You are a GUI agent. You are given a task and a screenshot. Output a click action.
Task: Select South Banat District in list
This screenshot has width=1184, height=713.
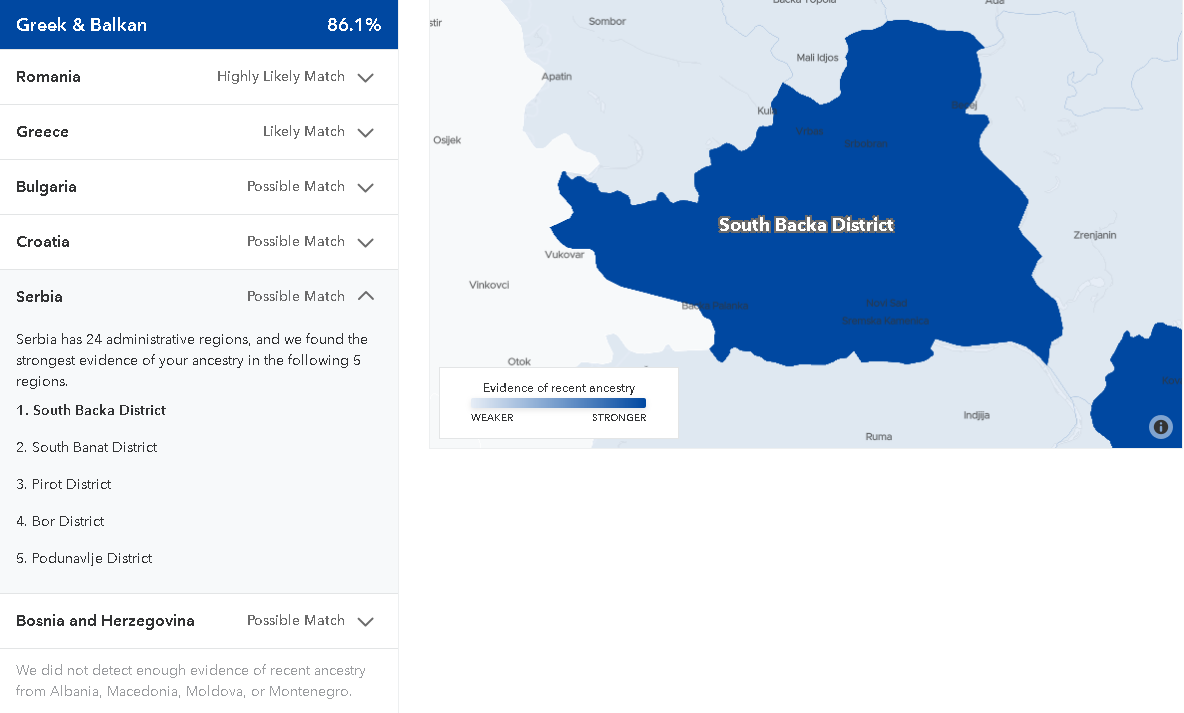(x=87, y=447)
